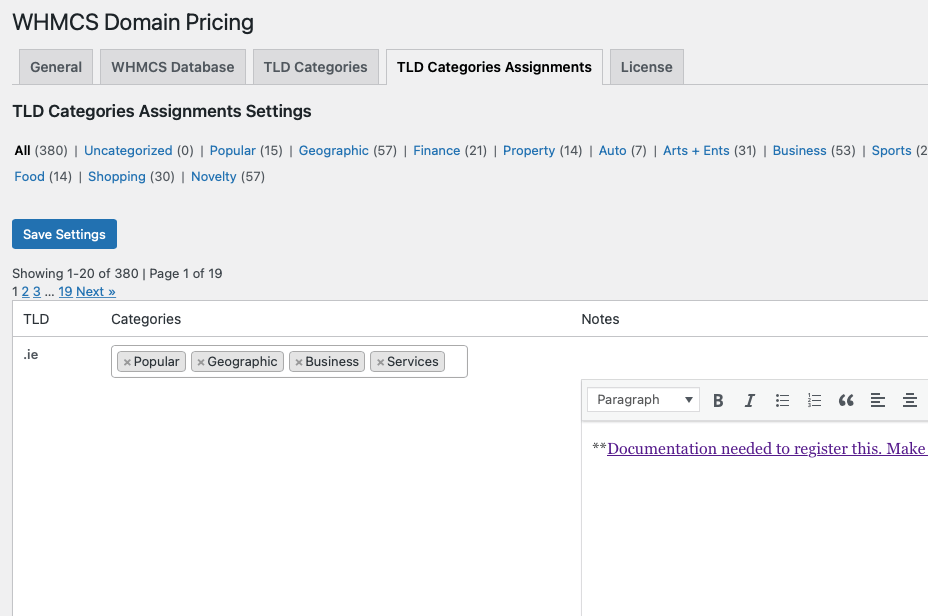
Task: Go to the License tab
Action: click(x=646, y=67)
